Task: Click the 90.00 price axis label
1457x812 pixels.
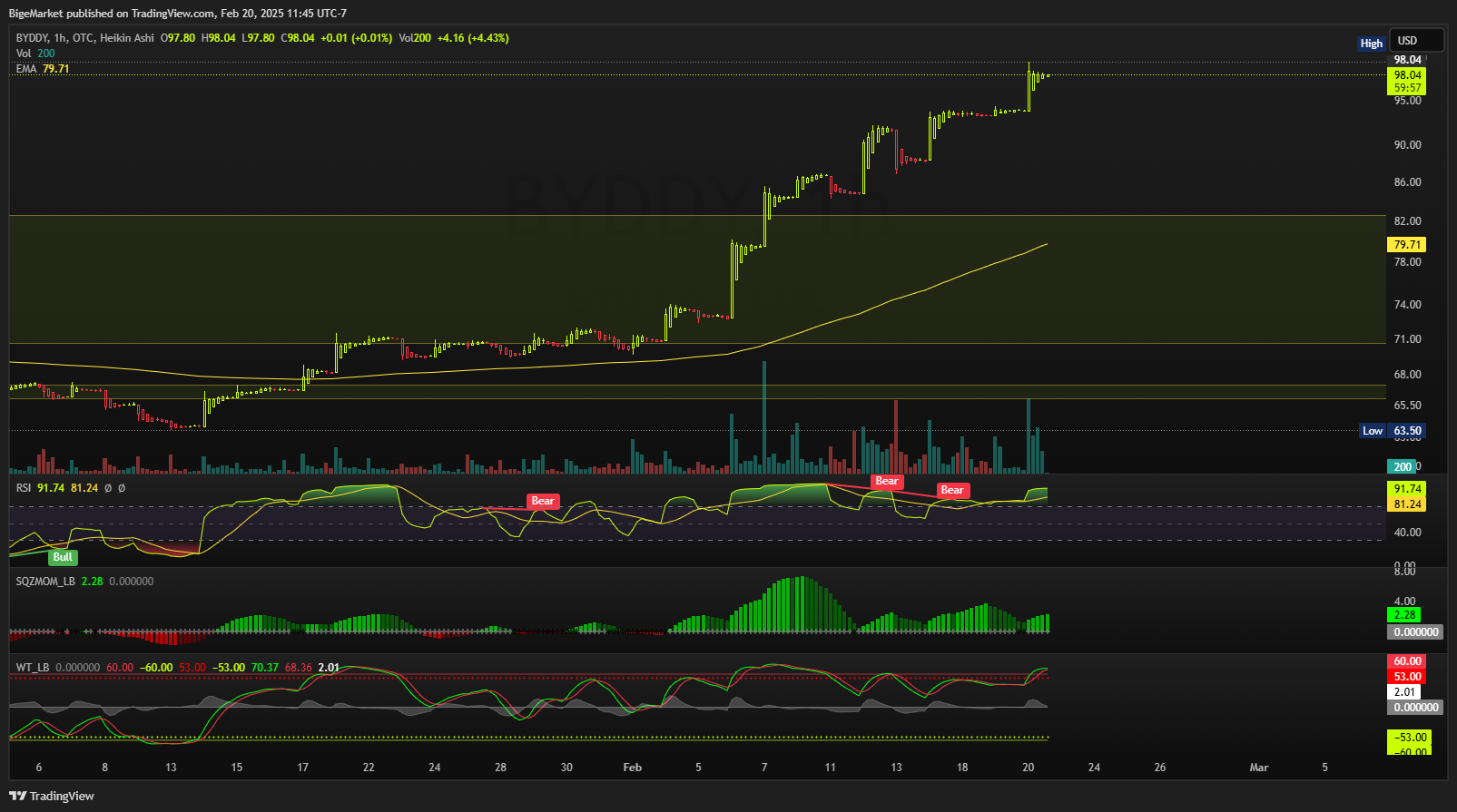Action: (1407, 145)
